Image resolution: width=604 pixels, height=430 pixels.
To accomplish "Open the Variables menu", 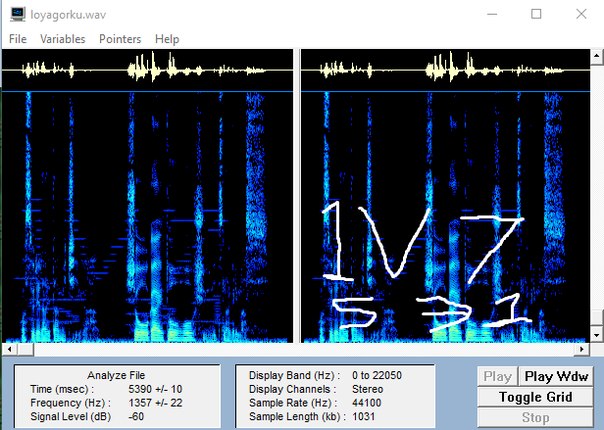I will (x=63, y=39).
